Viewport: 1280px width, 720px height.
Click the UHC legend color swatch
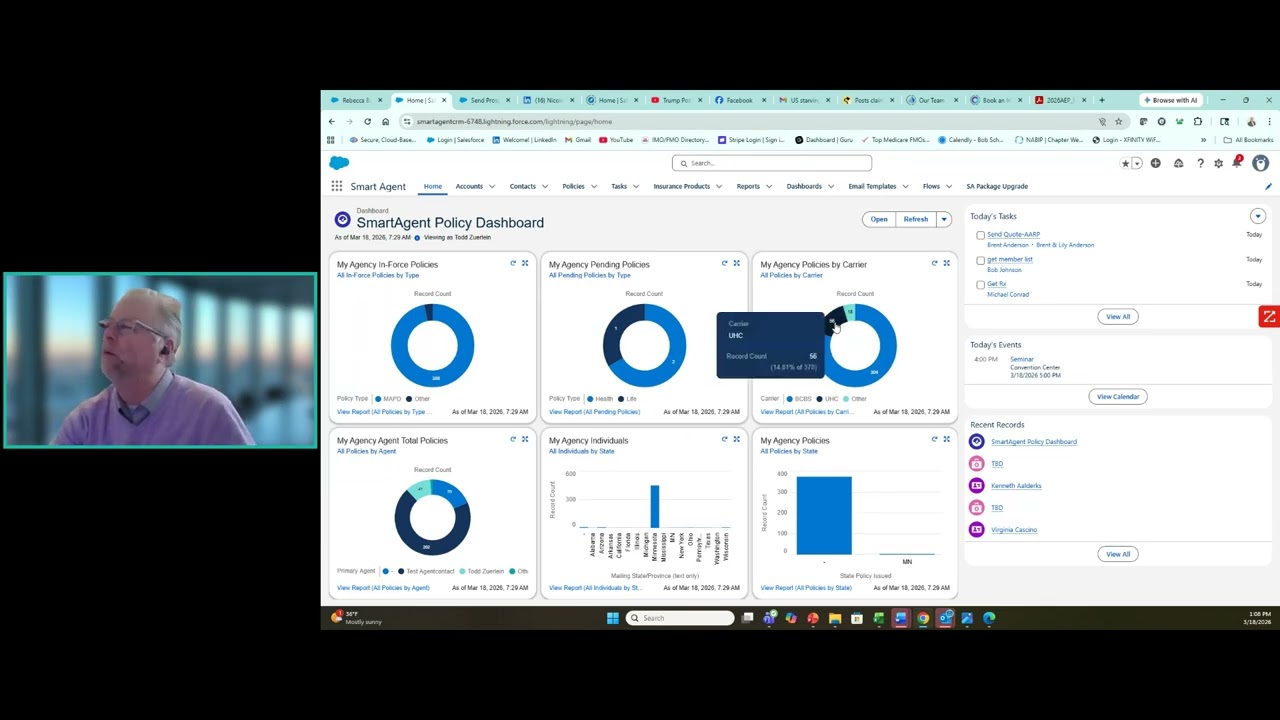point(819,399)
